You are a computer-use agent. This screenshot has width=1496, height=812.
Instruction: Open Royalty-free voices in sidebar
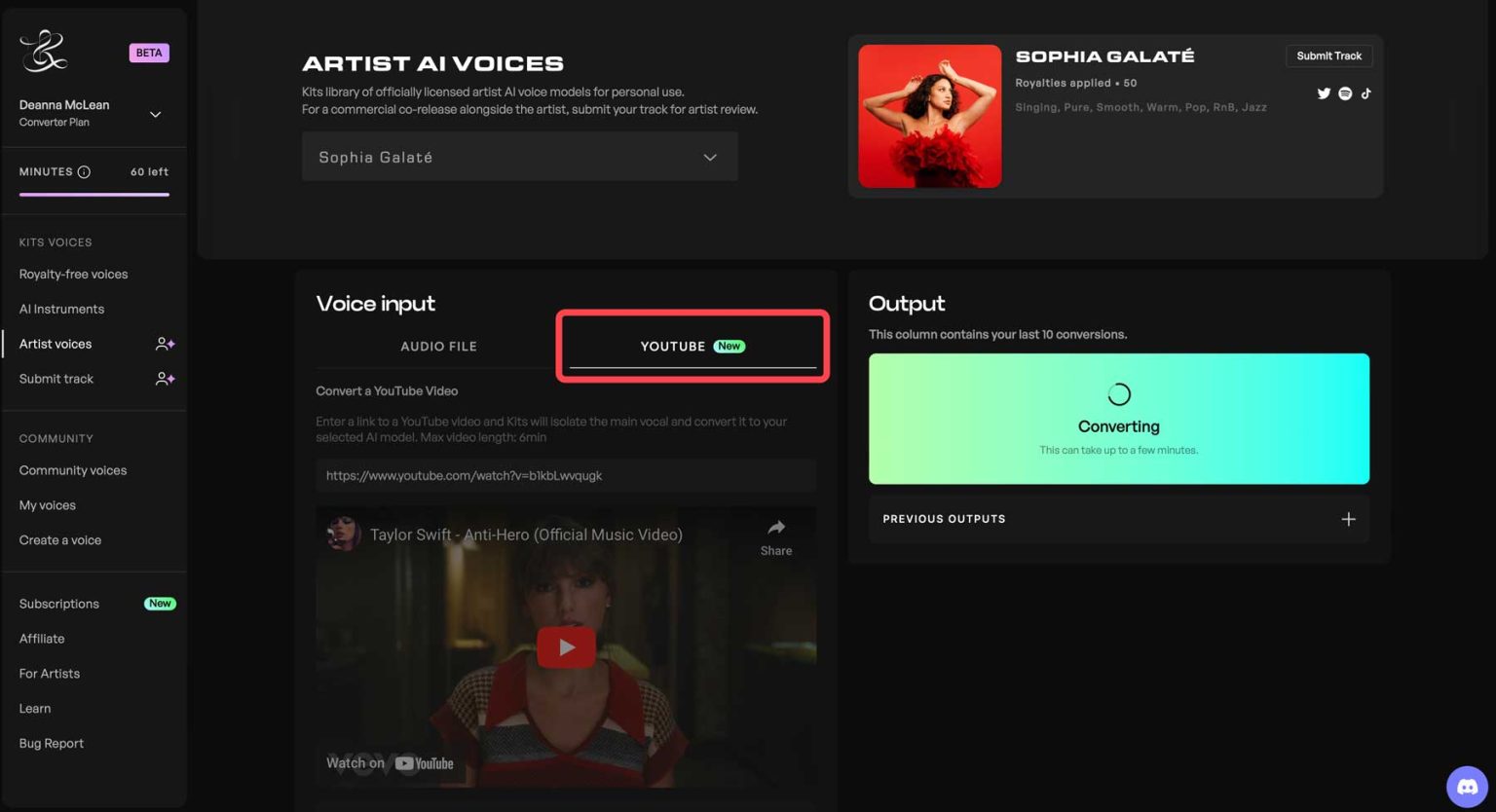[73, 275]
